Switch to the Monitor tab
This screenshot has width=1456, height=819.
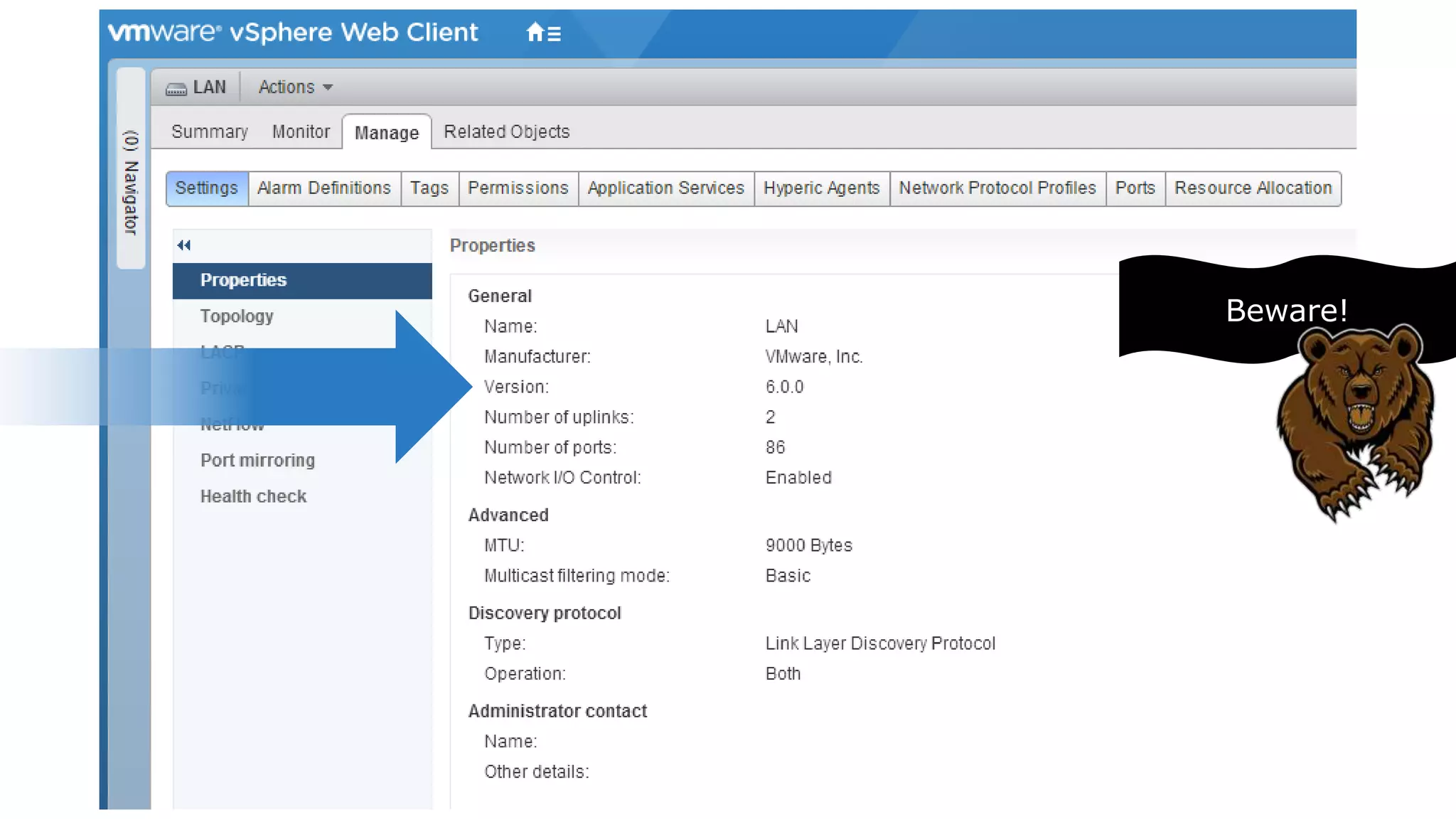(301, 132)
